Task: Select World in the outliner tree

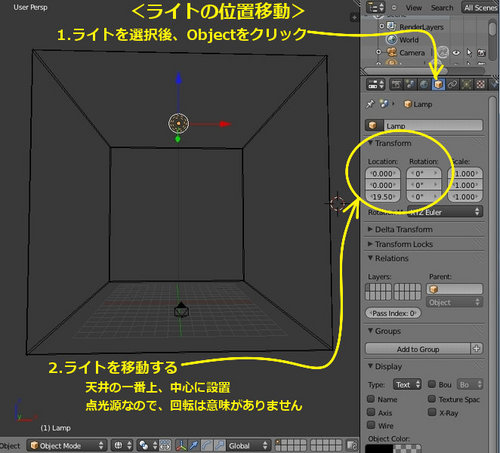Action: [x=409, y=40]
